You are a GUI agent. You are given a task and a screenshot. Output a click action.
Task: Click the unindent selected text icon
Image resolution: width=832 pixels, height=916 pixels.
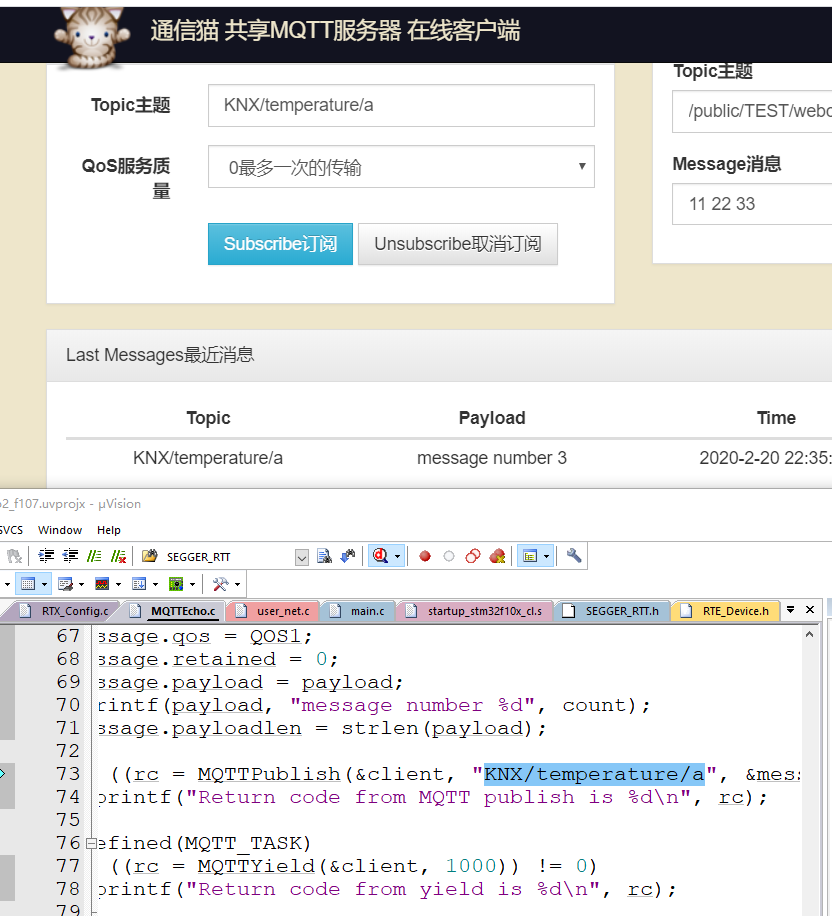click(x=70, y=556)
